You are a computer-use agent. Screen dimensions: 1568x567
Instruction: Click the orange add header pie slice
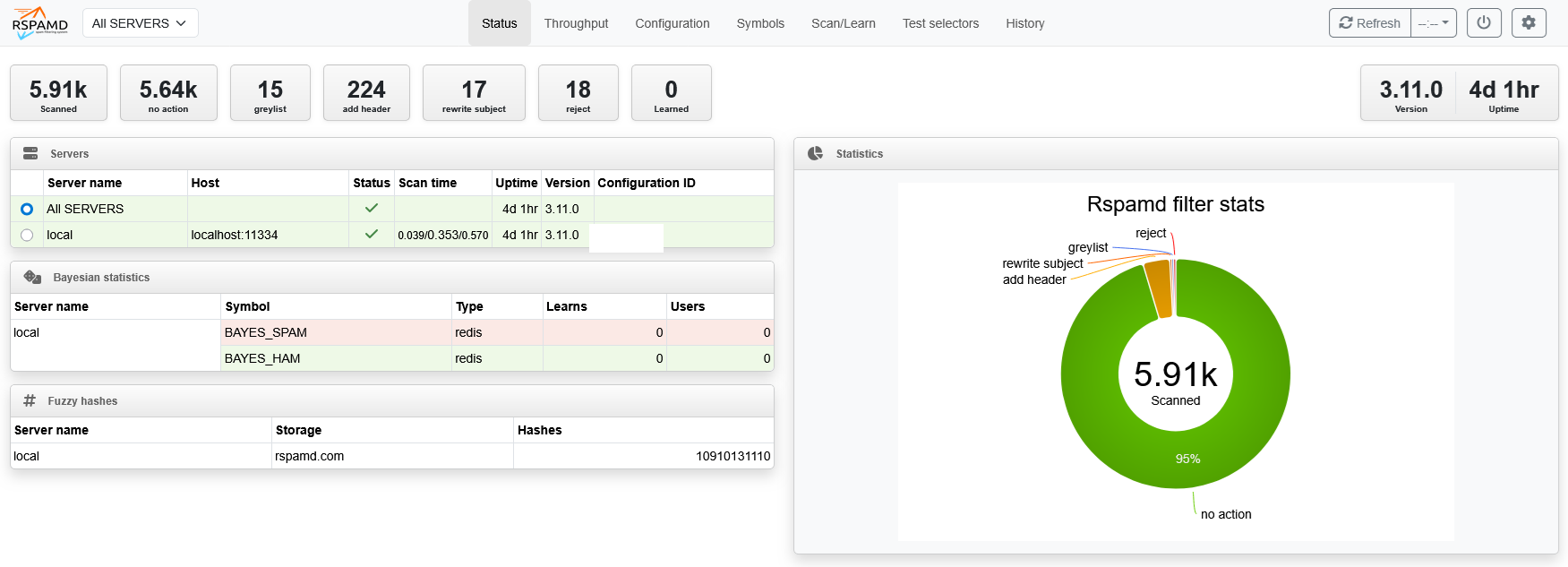click(x=1159, y=288)
